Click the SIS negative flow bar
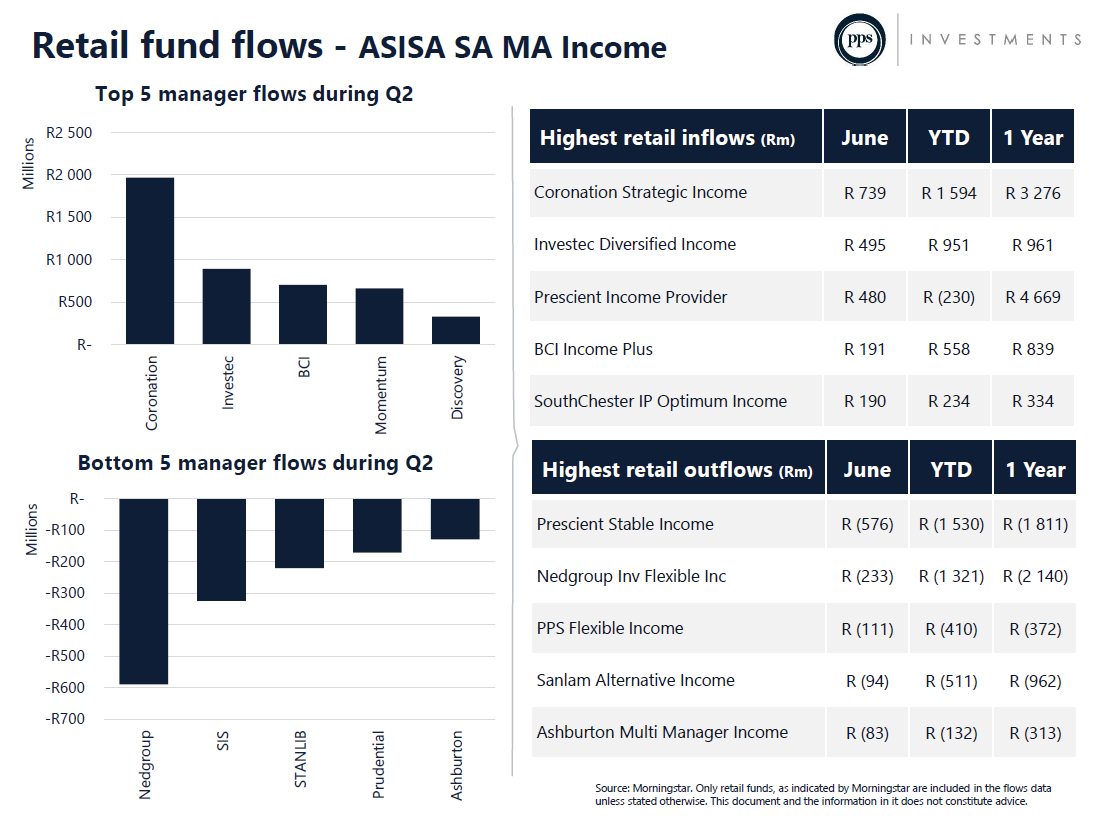 (x=221, y=550)
